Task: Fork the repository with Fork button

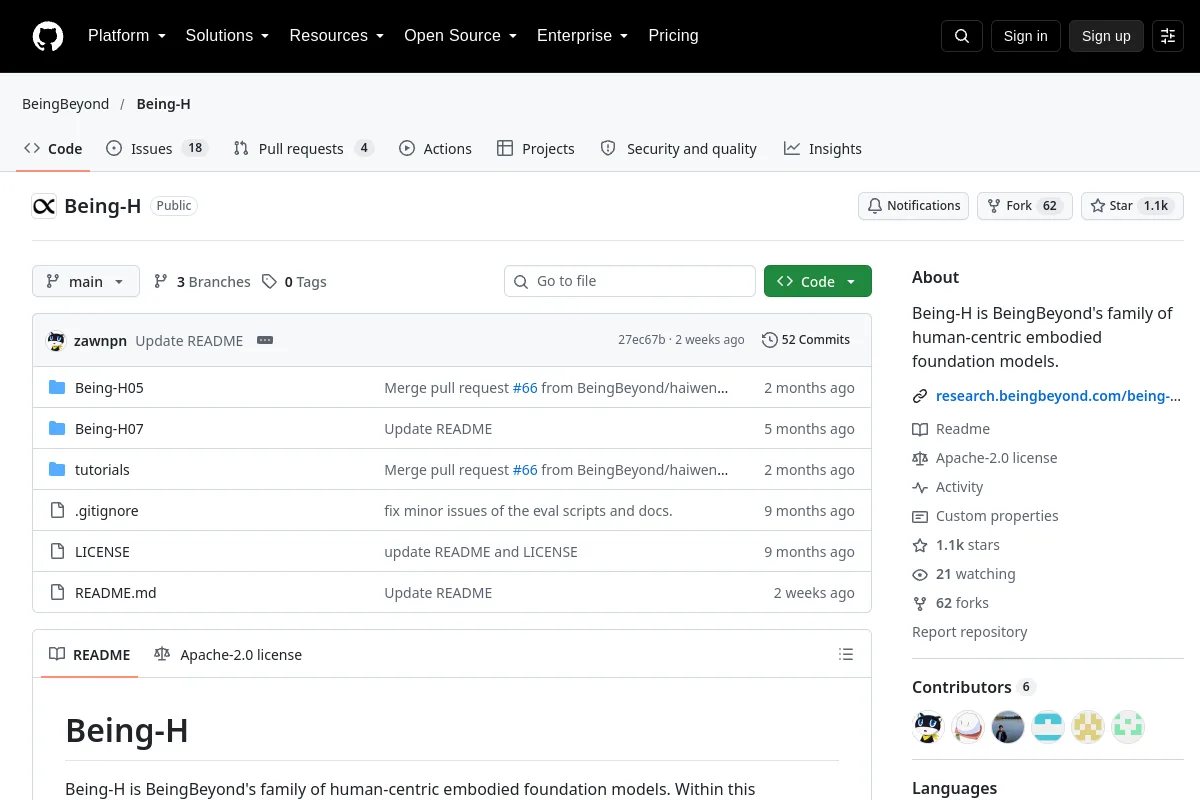Action: [x=1025, y=206]
